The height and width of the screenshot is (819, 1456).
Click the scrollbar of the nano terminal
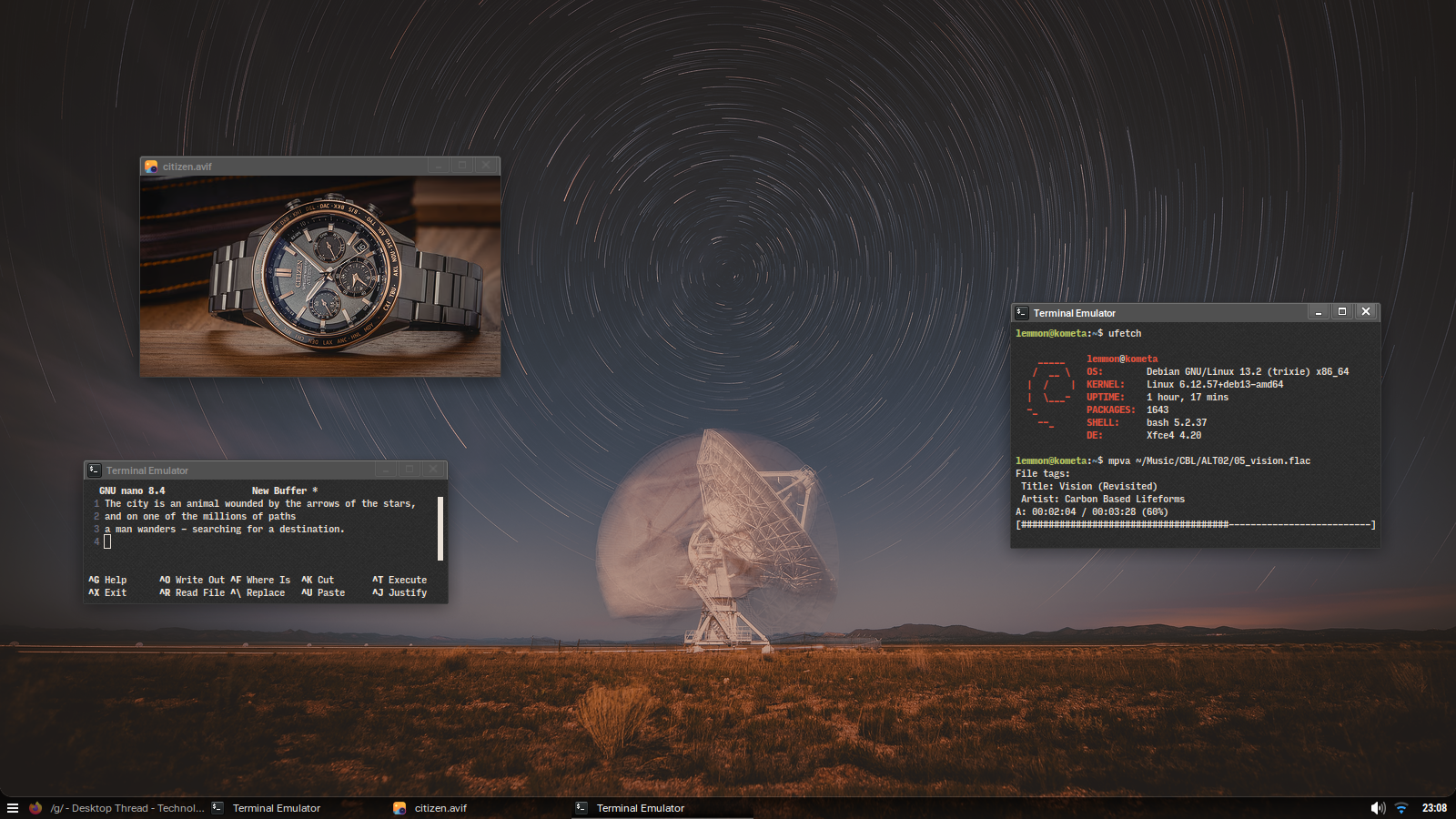440,529
